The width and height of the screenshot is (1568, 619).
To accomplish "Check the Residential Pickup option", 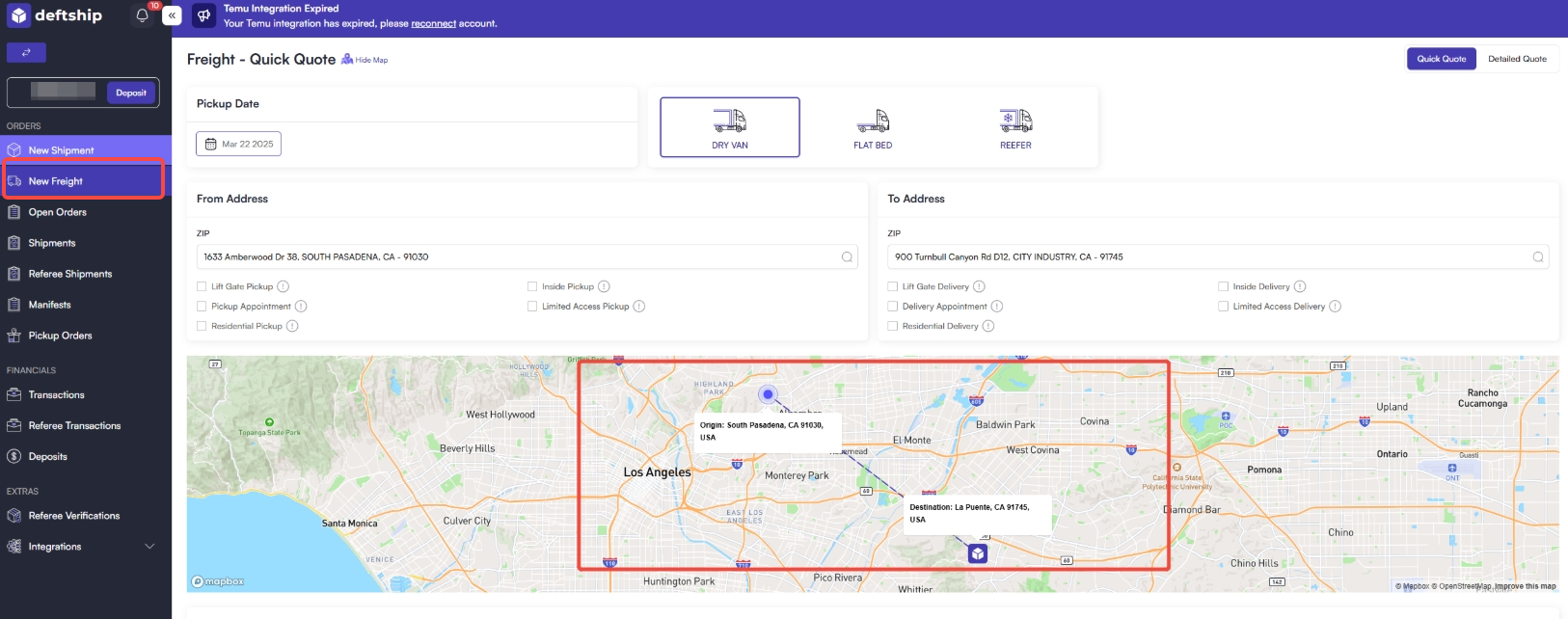I will tap(202, 326).
